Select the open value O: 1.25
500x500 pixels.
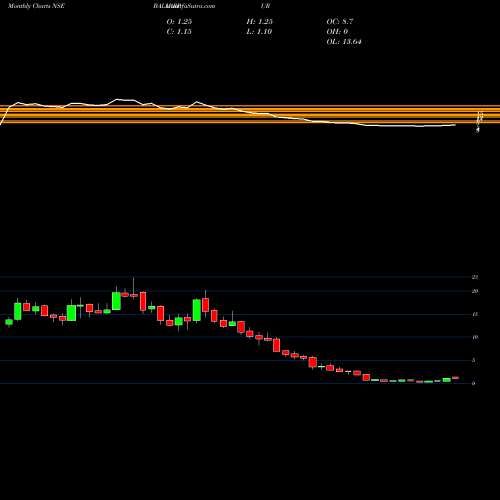[179, 22]
